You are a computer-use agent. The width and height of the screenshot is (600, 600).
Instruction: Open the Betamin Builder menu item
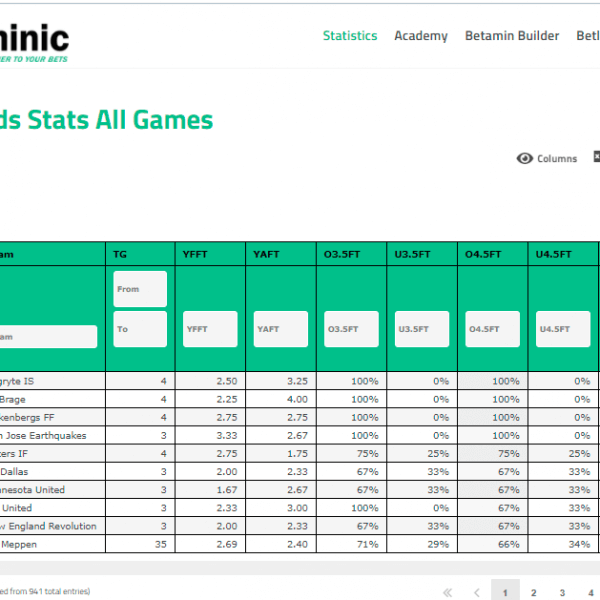click(x=512, y=36)
